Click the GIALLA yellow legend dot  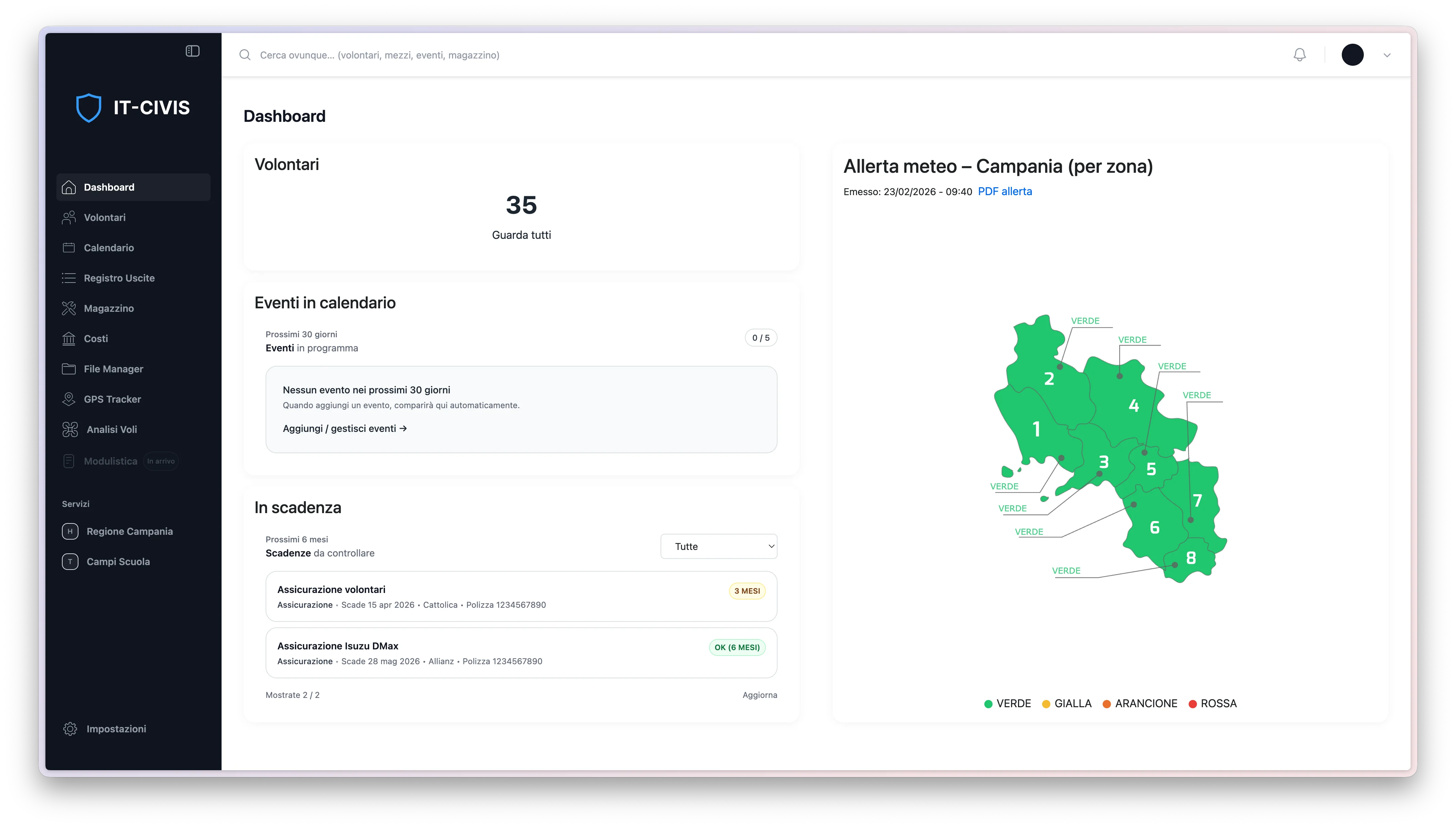coord(1046,703)
